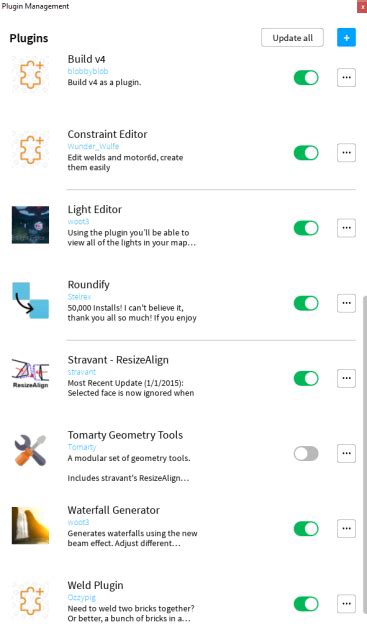Click the Constraint Editor puzzle icon
The image size is (367, 630).
(x=31, y=150)
